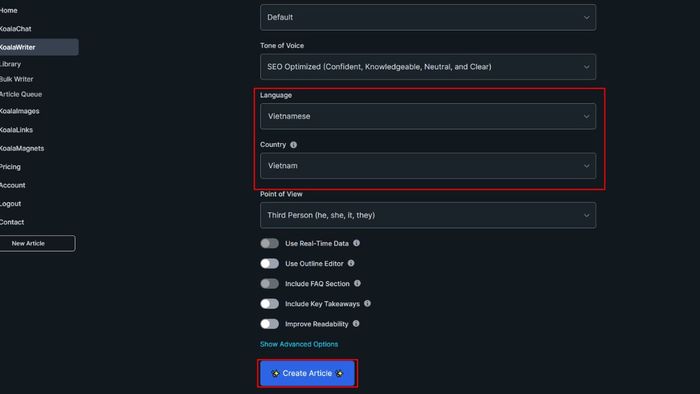Toggle Include FAQ Section switch
This screenshot has height=394, width=700.
click(270, 283)
